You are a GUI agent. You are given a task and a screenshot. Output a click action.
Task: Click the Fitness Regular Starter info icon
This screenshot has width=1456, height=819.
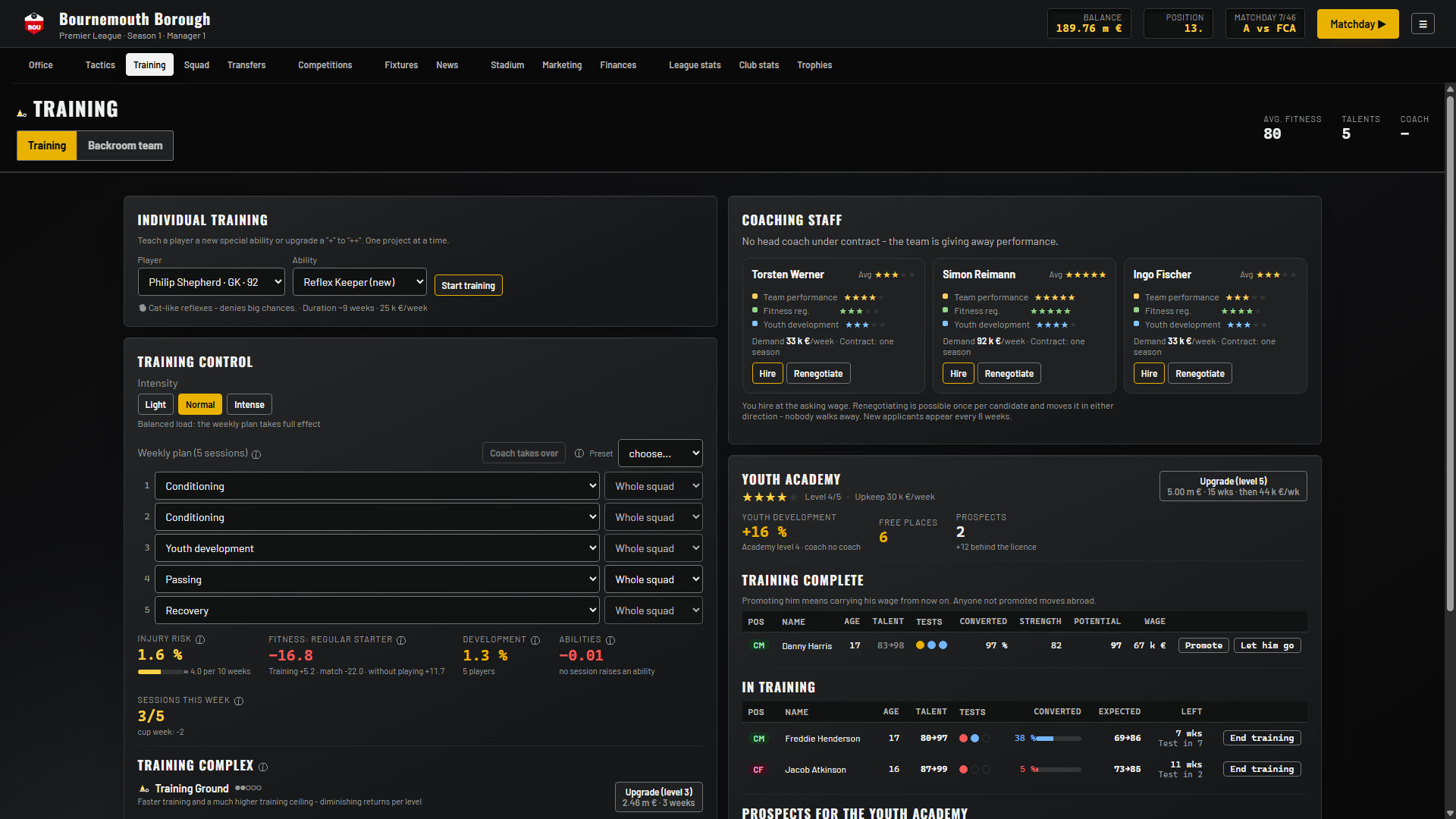click(x=401, y=641)
